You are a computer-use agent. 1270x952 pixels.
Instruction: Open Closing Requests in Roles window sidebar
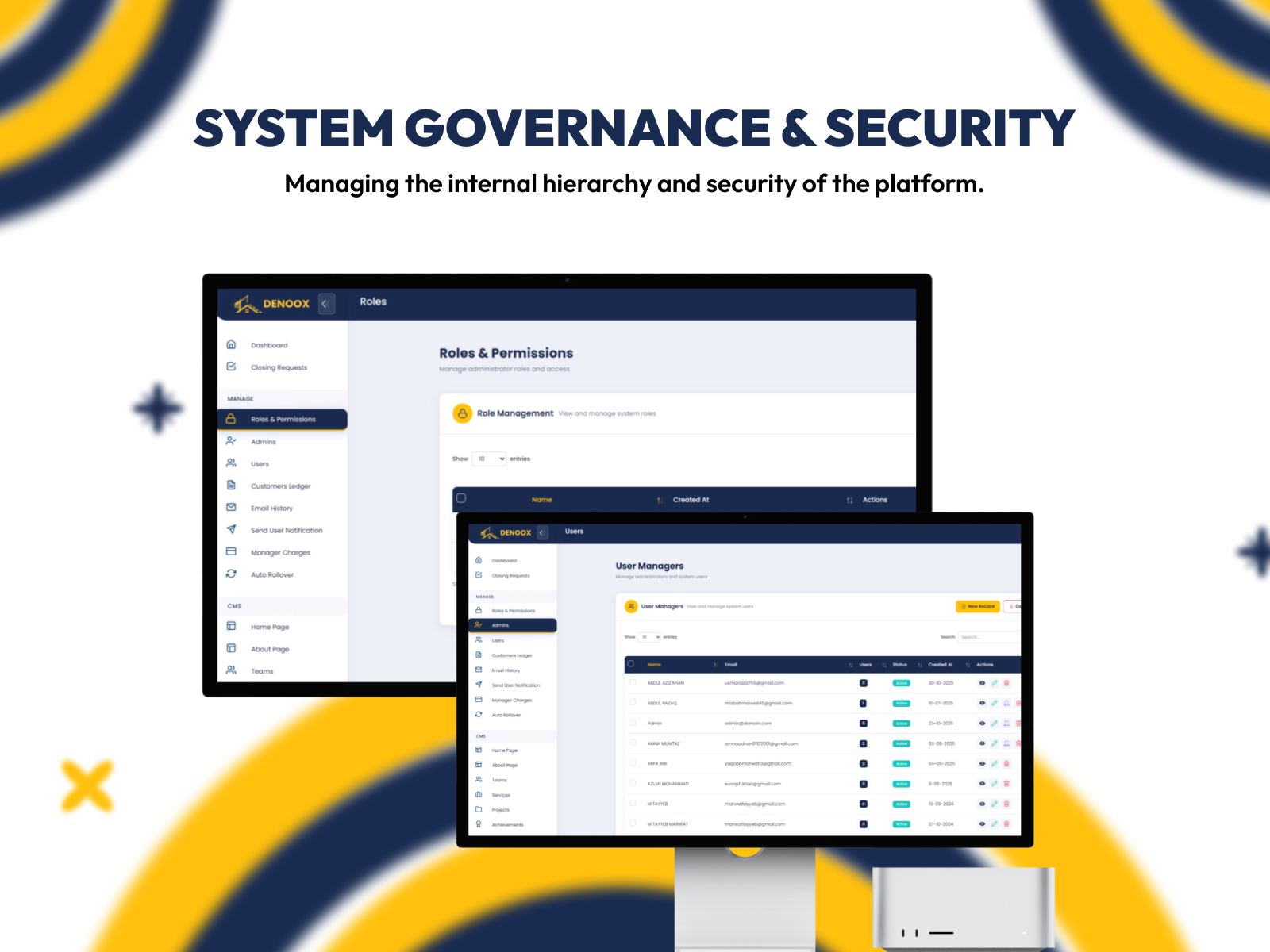279,367
